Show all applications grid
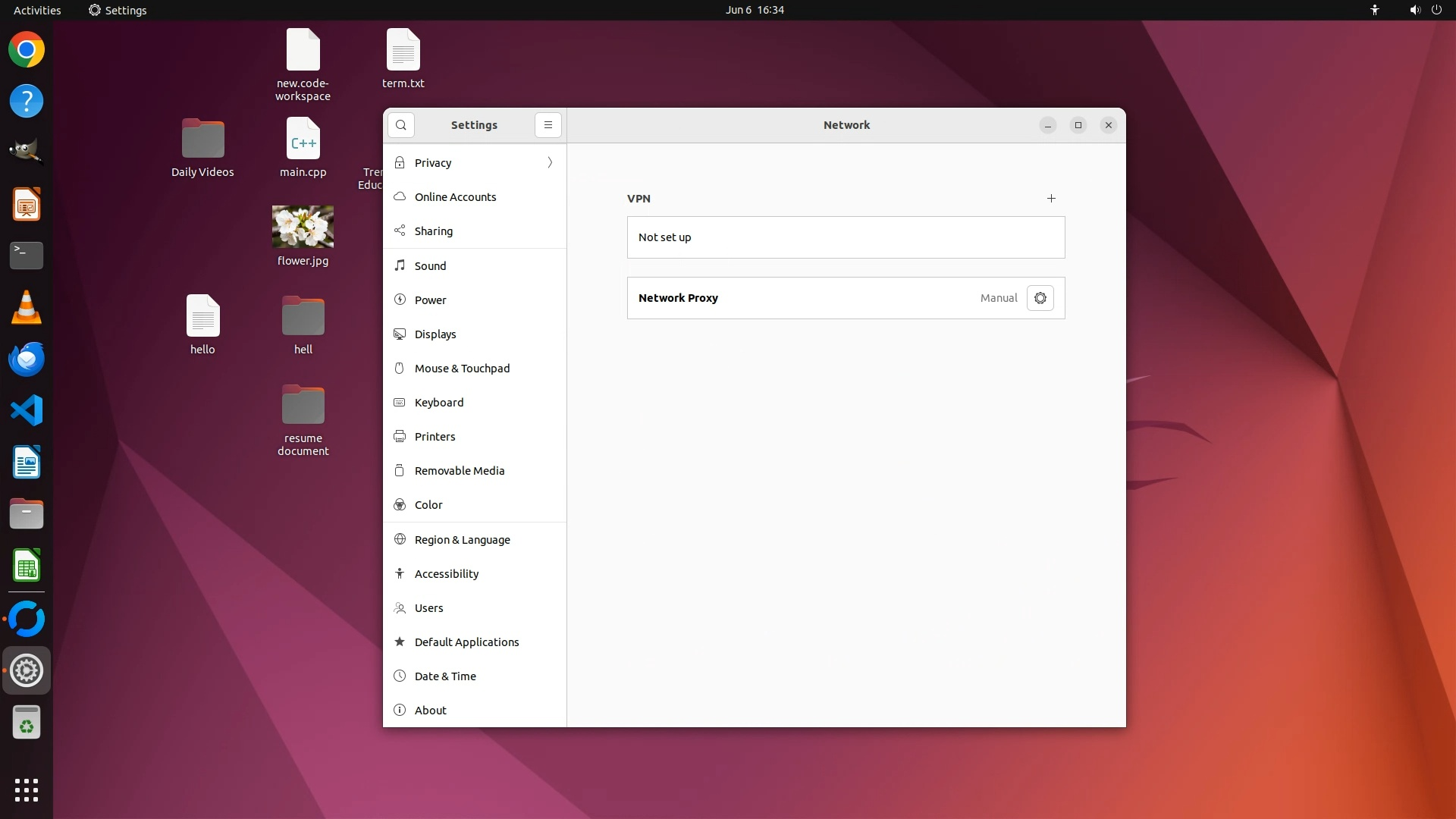The image size is (1456, 819). tap(27, 790)
